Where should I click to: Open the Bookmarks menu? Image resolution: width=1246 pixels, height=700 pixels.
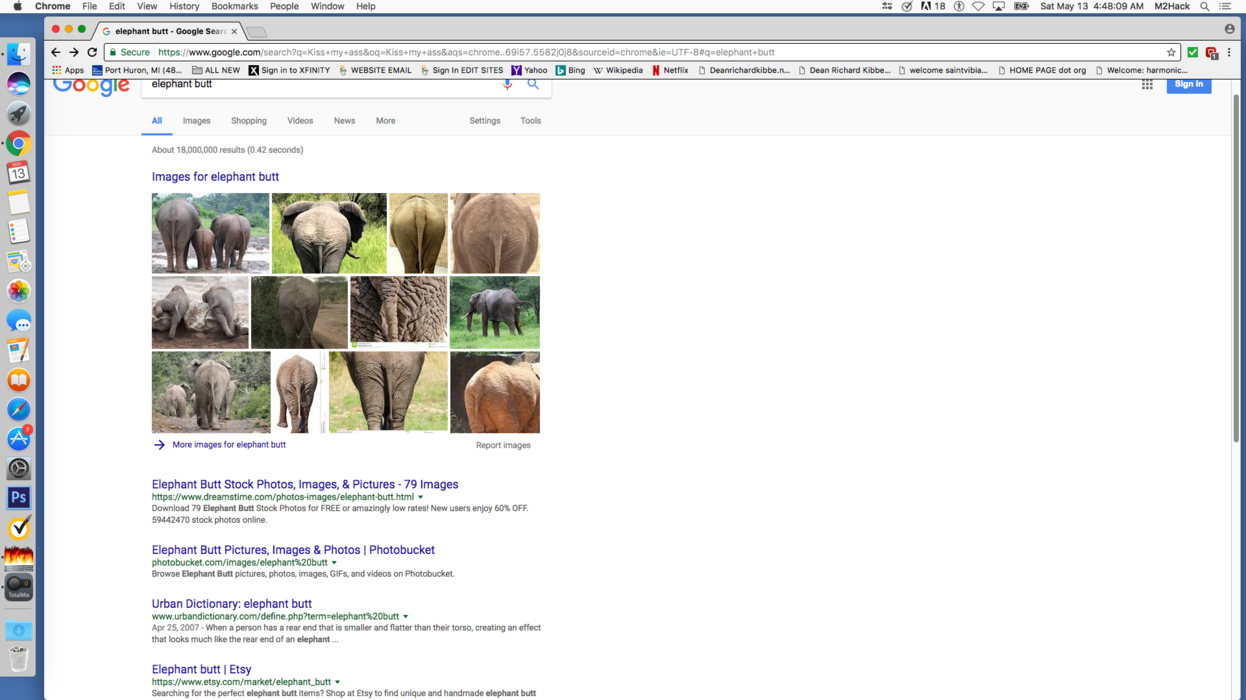pos(234,6)
